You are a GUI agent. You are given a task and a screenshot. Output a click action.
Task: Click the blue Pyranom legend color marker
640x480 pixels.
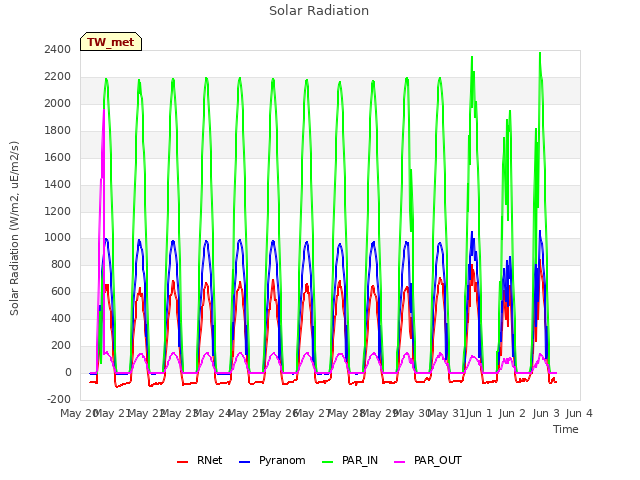tap(244, 462)
